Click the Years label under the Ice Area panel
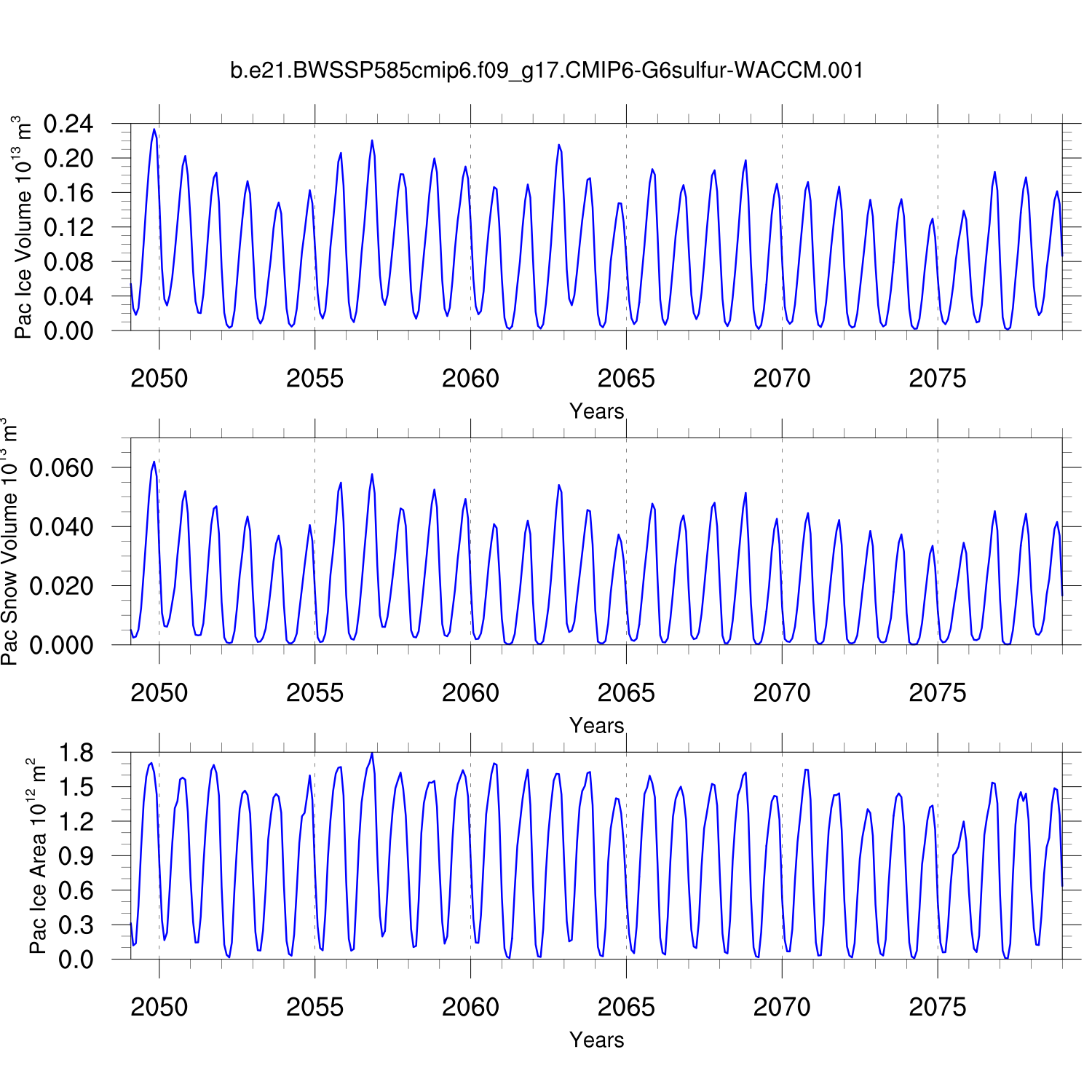This screenshot has width=1092, height=1092. tap(596, 1040)
